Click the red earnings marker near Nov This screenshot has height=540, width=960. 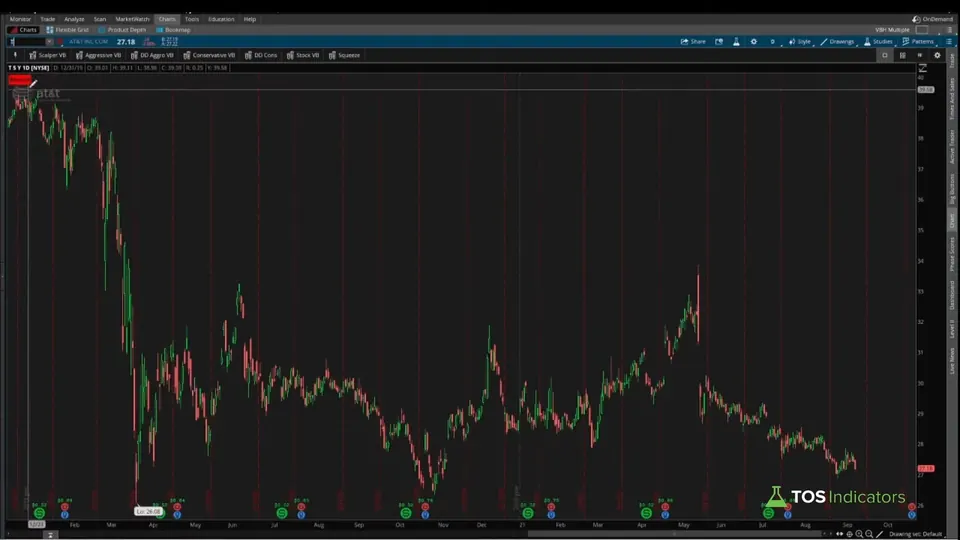425,508
